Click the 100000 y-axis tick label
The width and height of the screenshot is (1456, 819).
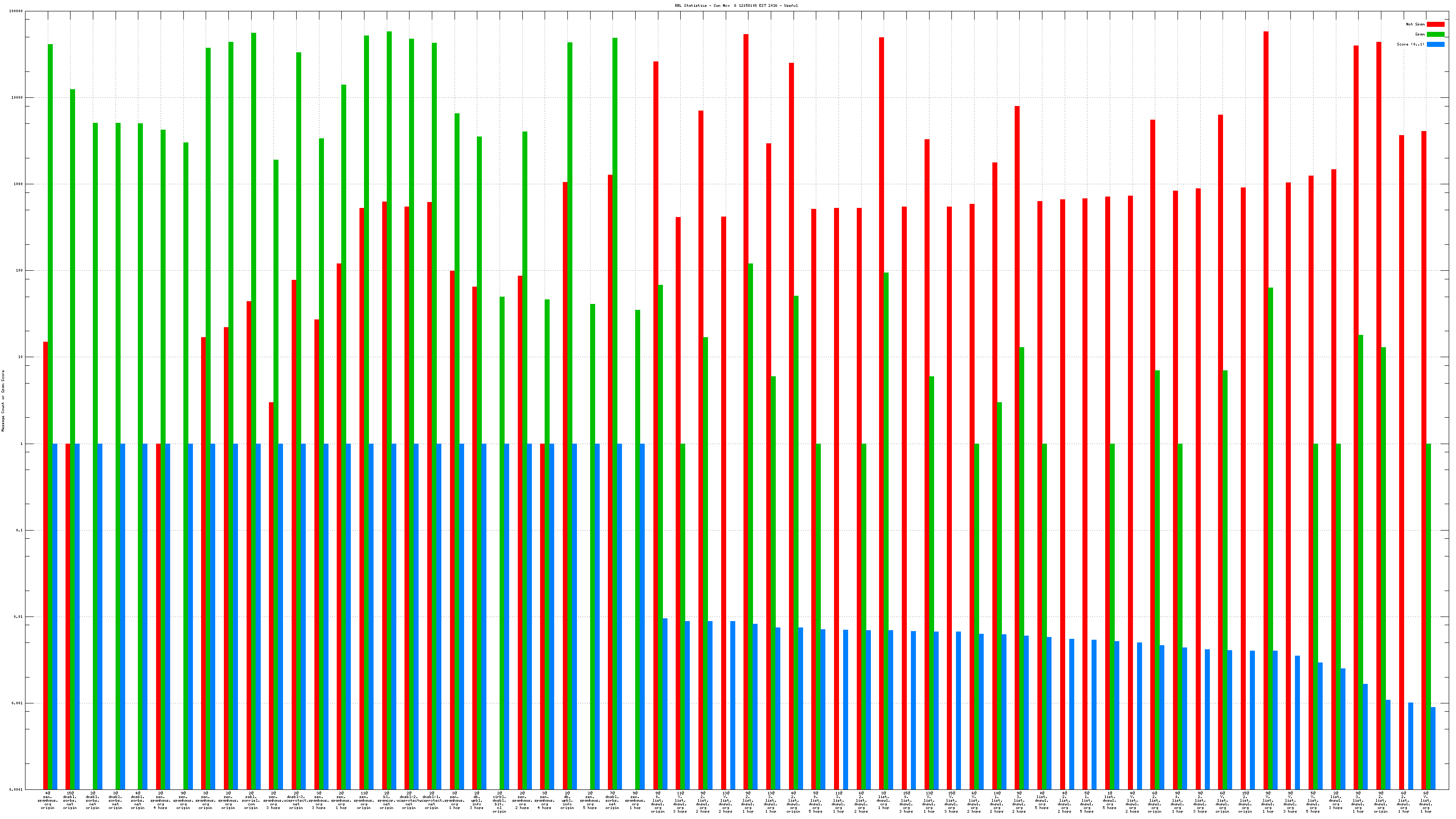tap(16, 11)
